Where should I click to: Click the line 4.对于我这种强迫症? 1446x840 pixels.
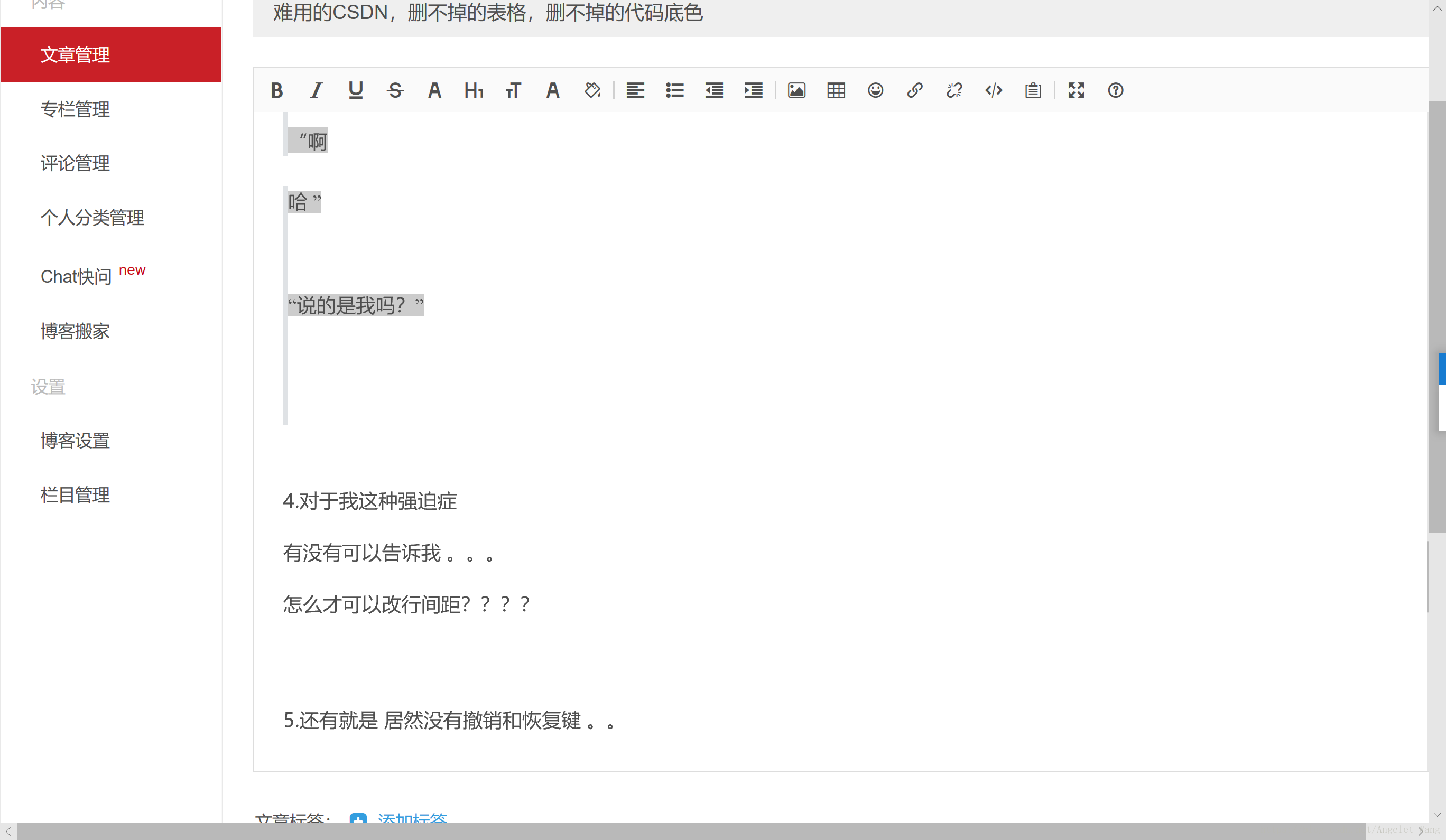tap(369, 501)
